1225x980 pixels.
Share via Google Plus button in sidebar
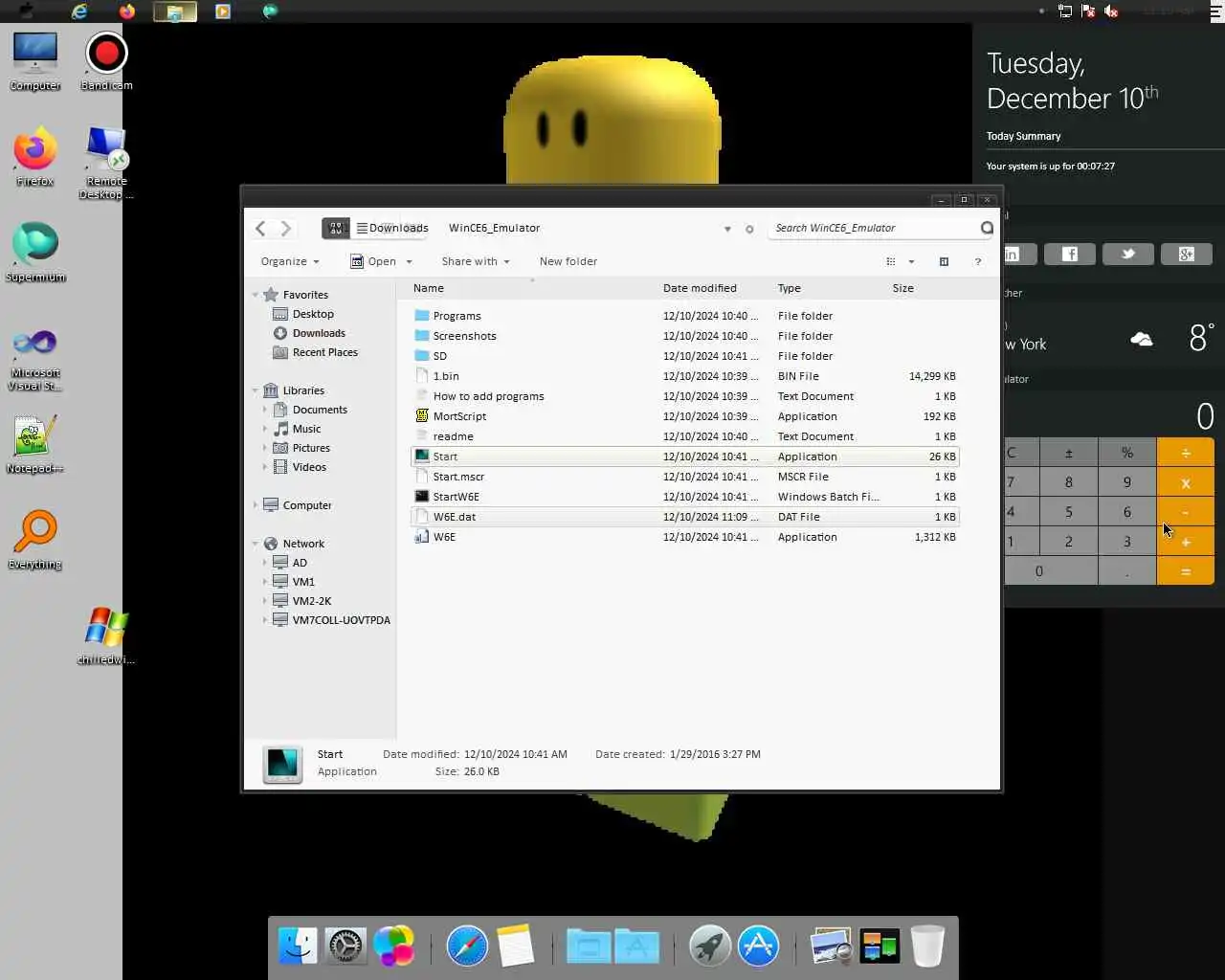click(1187, 254)
